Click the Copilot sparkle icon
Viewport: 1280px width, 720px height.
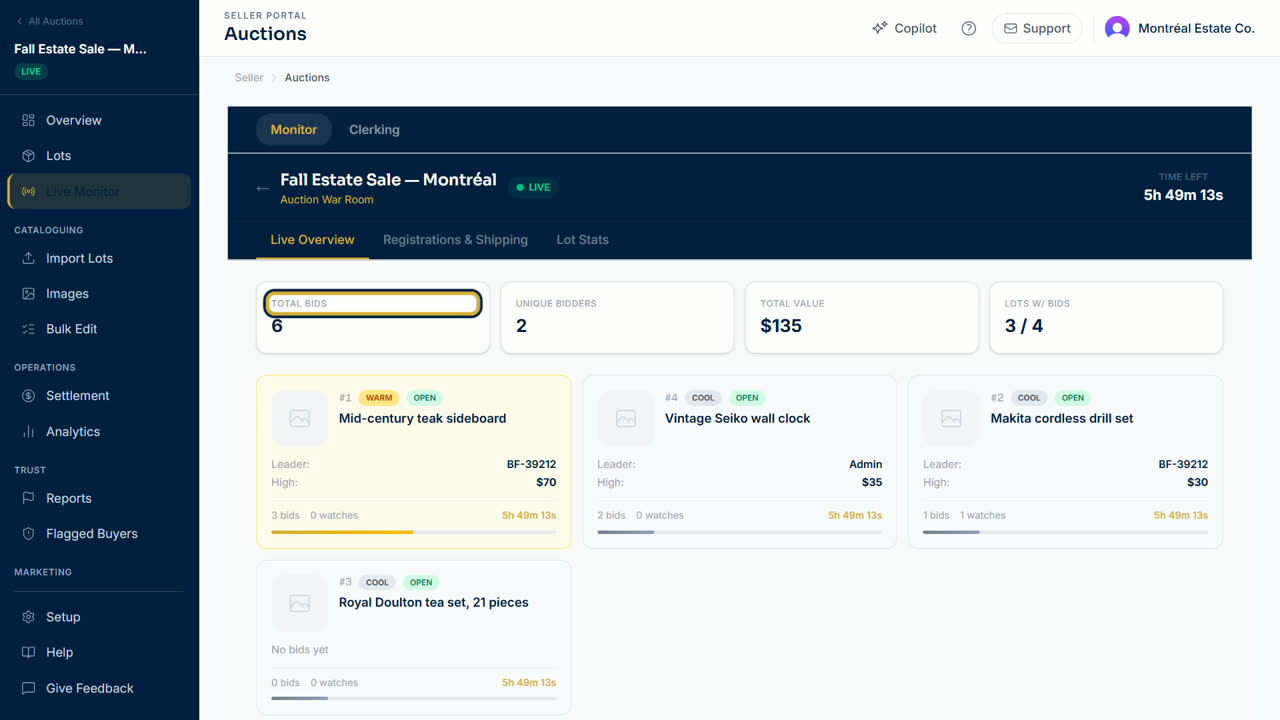(879, 28)
